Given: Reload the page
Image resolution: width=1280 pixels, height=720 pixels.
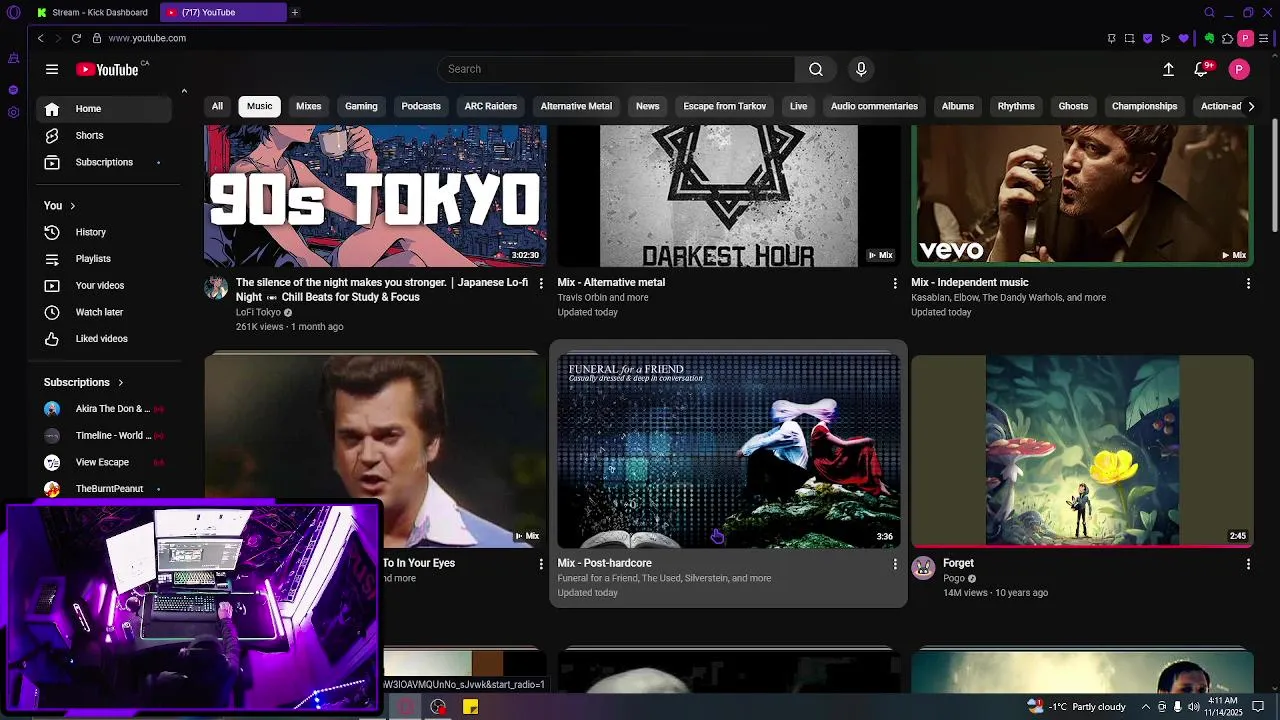Looking at the screenshot, I should tap(76, 38).
